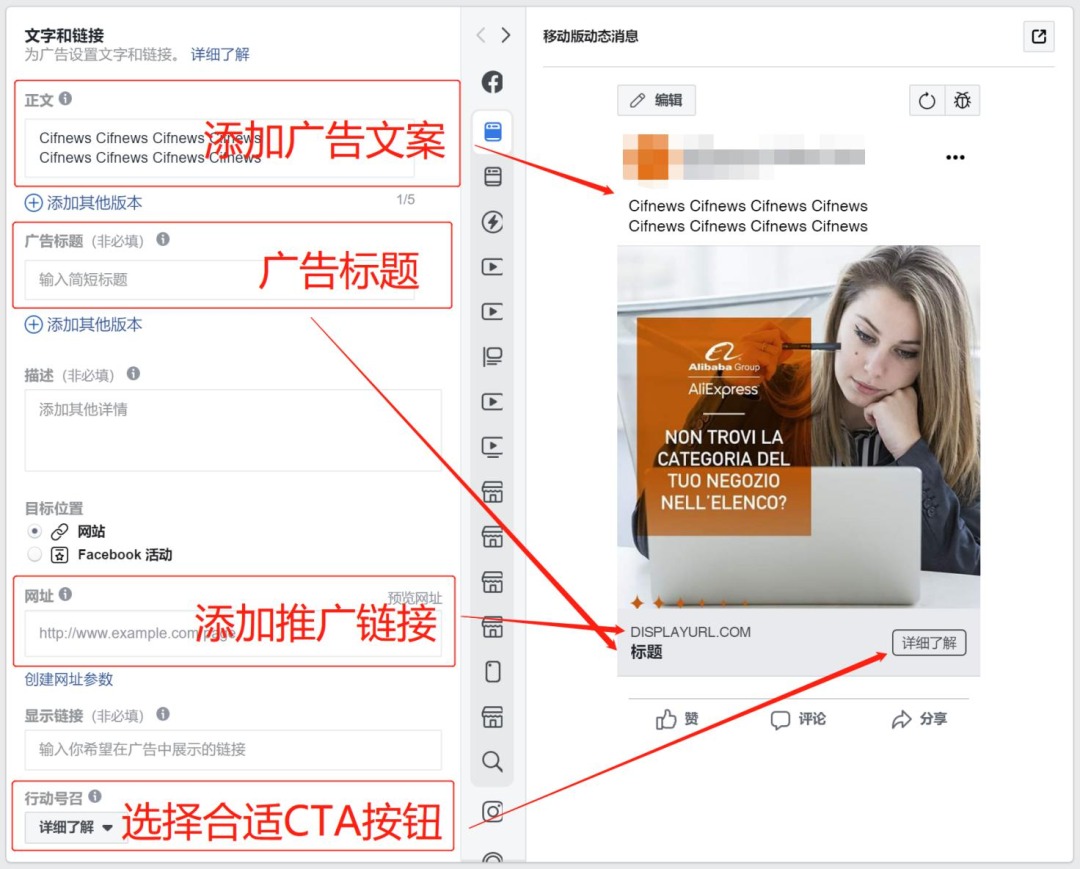
Task: Click the 网址 URL input field
Action: click(230, 633)
